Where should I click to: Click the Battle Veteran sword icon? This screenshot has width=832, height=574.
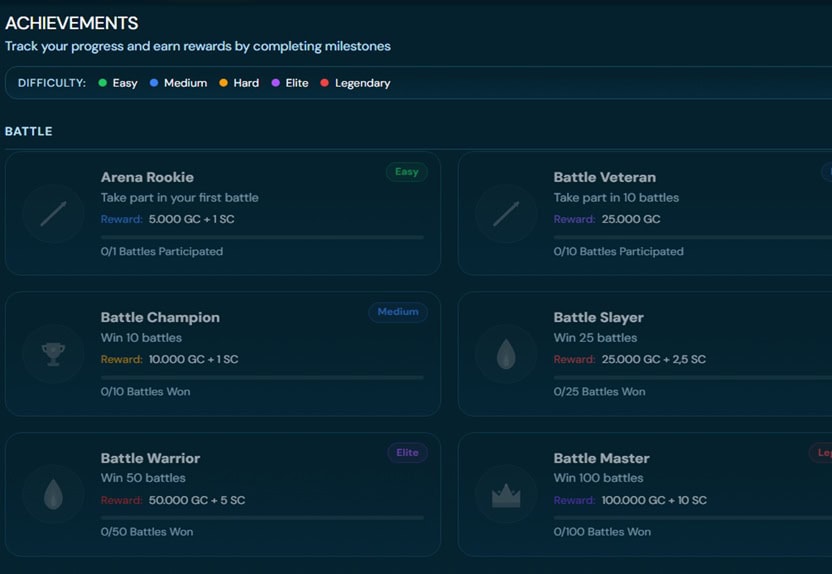(506, 214)
